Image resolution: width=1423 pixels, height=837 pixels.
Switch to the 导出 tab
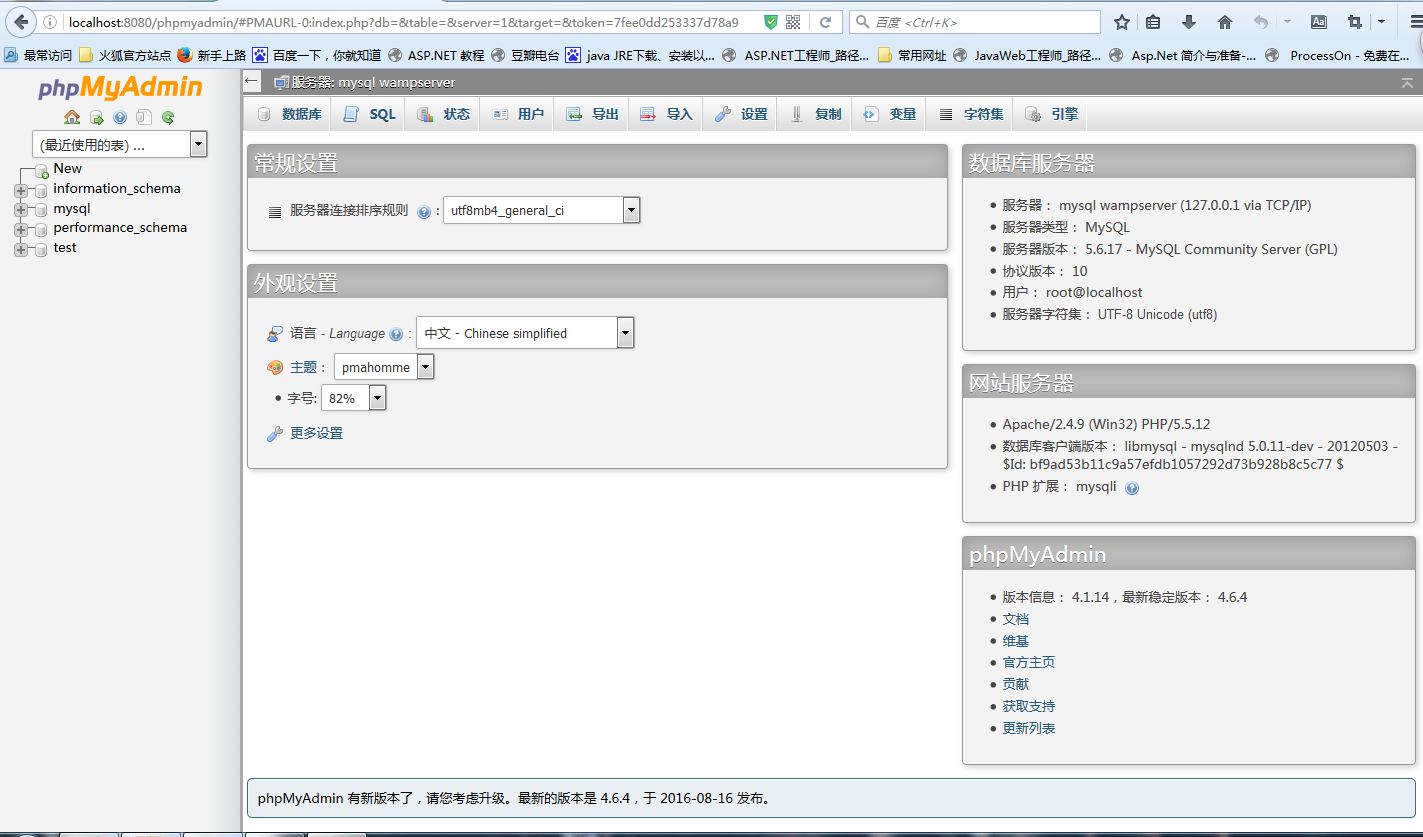point(592,114)
